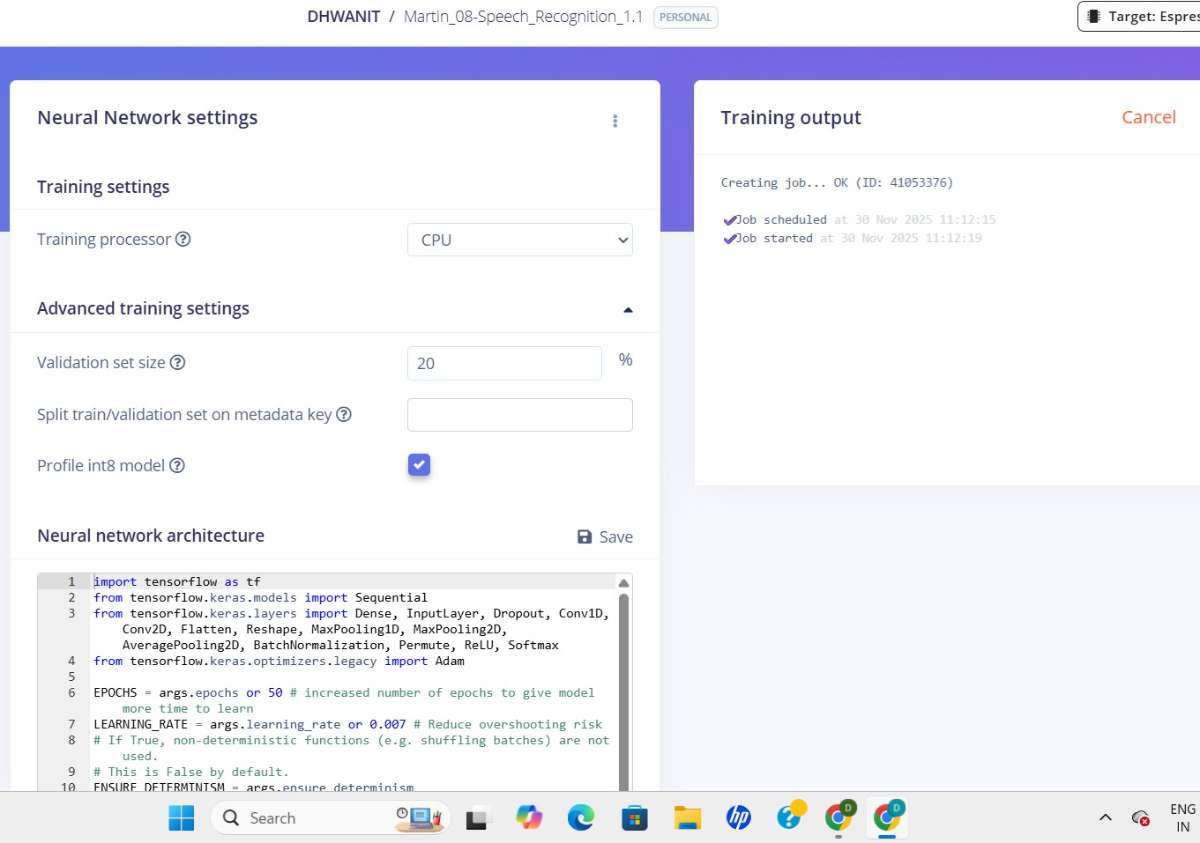Image resolution: width=1200 pixels, height=843 pixels.
Task: Open Microsoft Edge from the taskbar
Action: pos(581,818)
